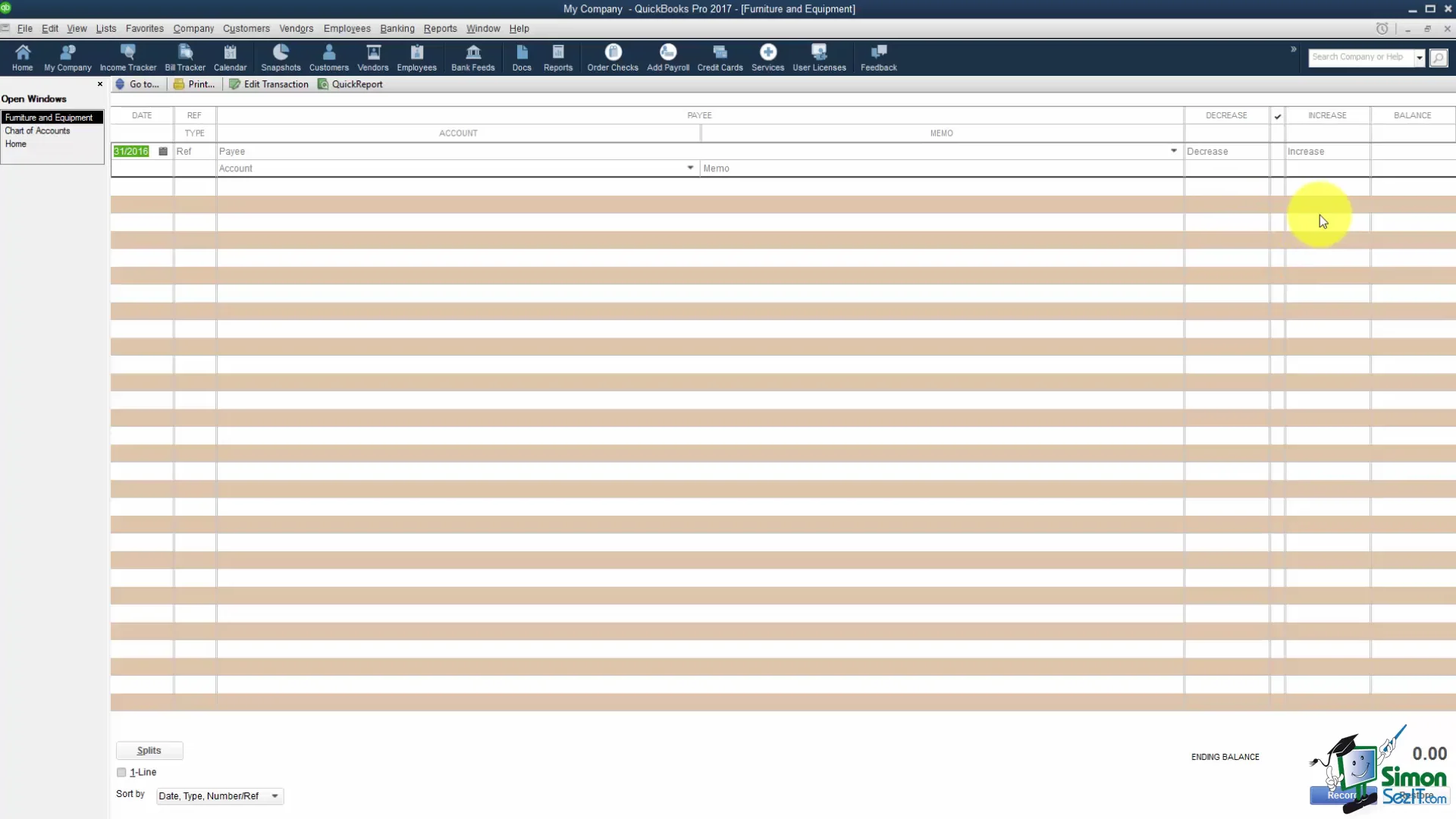Open the Account dropdown in the register
The height and width of the screenshot is (819, 1456).
[689, 168]
